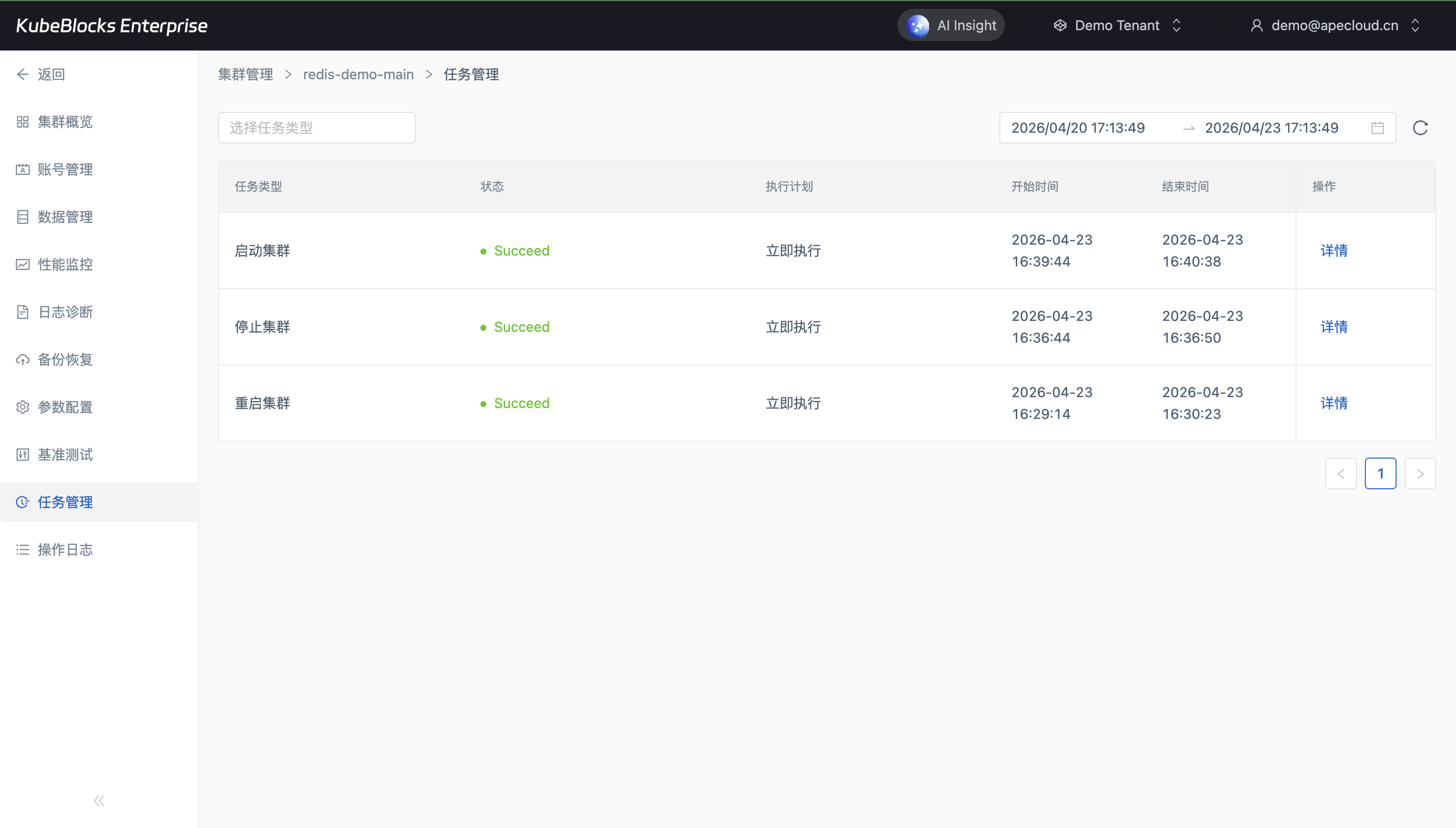Click redis-demo-main in the breadcrumb
The image size is (1456, 828).
pos(358,74)
